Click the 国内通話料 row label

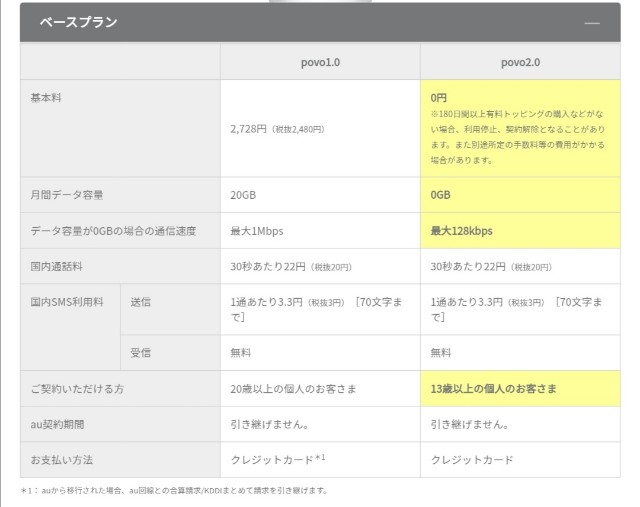[x=56, y=267]
